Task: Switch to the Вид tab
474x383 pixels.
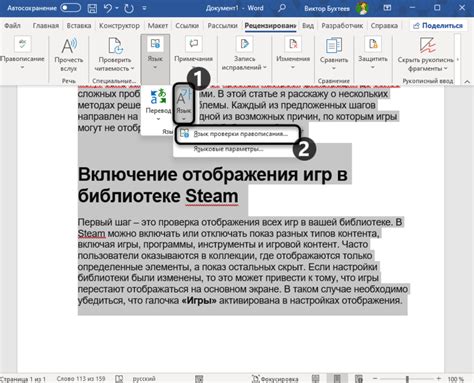Action: pos(308,26)
